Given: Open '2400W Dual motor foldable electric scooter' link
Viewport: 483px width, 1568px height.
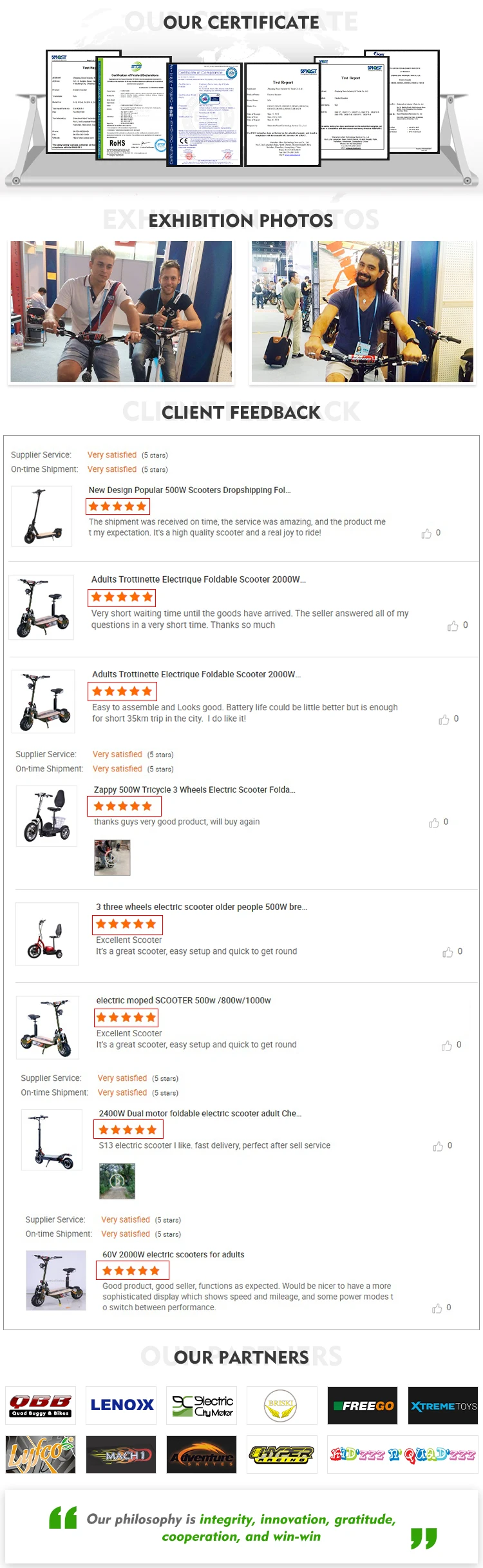Looking at the screenshot, I should (200, 1113).
